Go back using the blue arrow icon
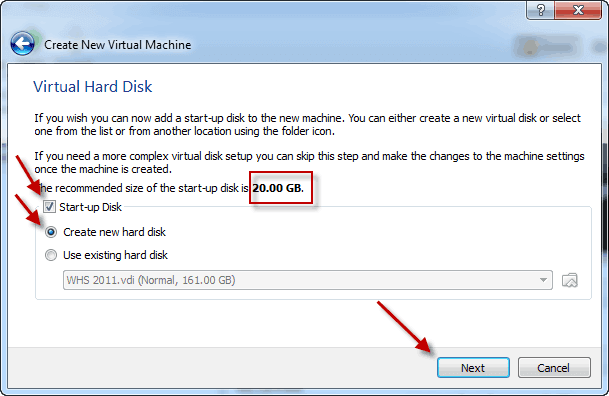This screenshot has width=609, height=396. (x=23, y=44)
